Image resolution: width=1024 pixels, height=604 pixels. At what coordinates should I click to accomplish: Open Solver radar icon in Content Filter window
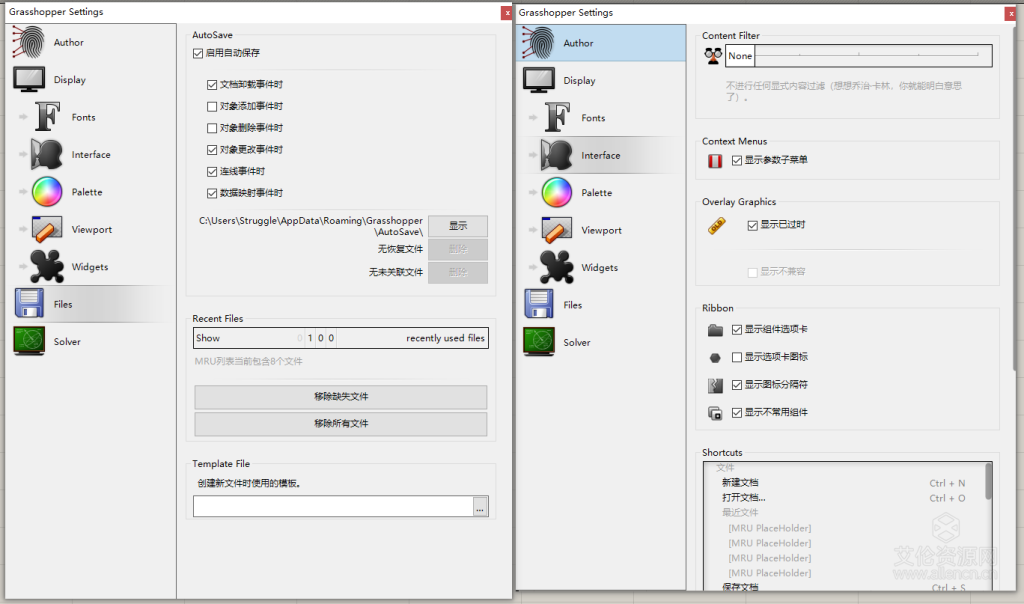pyautogui.click(x=539, y=342)
